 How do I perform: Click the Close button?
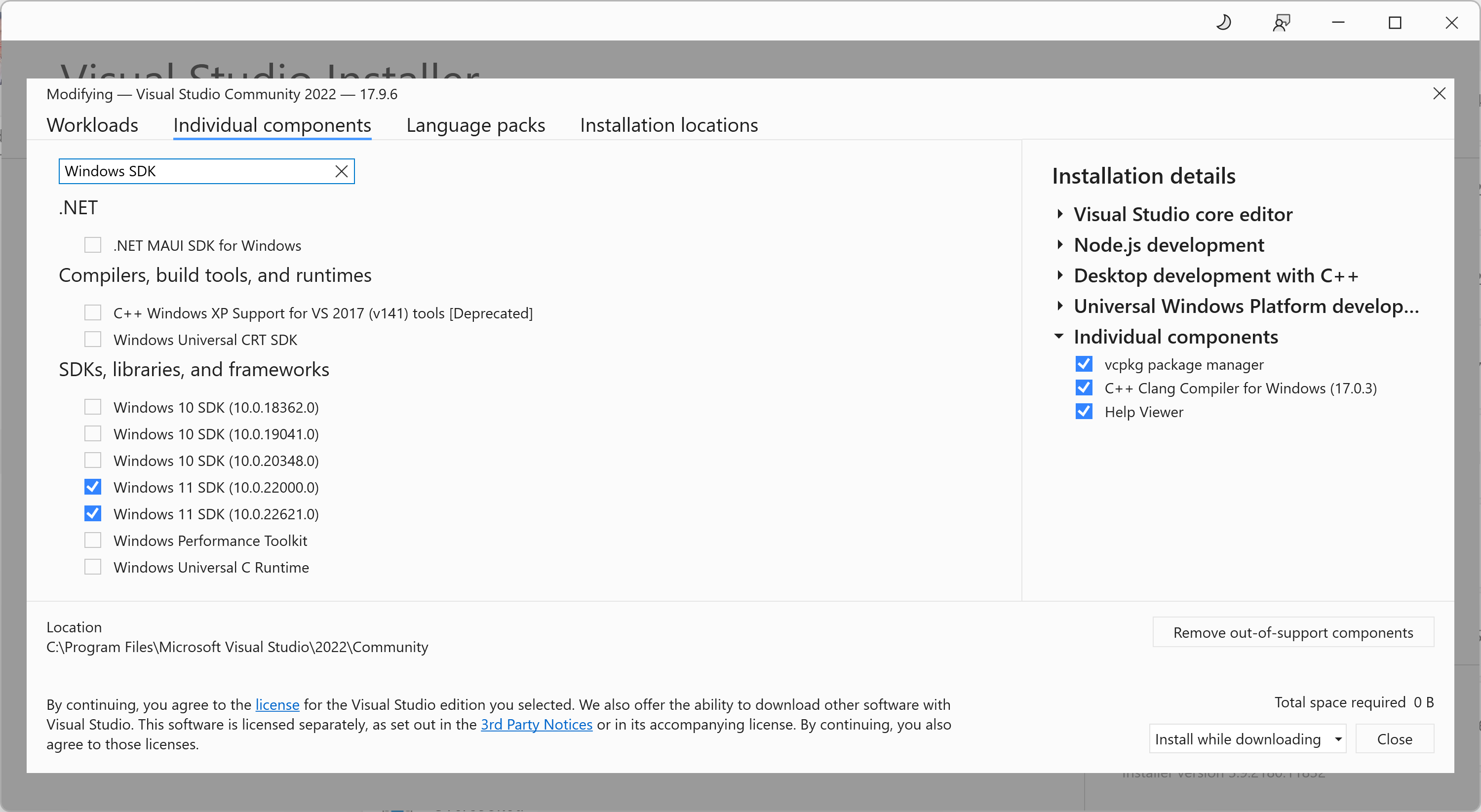pyautogui.click(x=1395, y=739)
